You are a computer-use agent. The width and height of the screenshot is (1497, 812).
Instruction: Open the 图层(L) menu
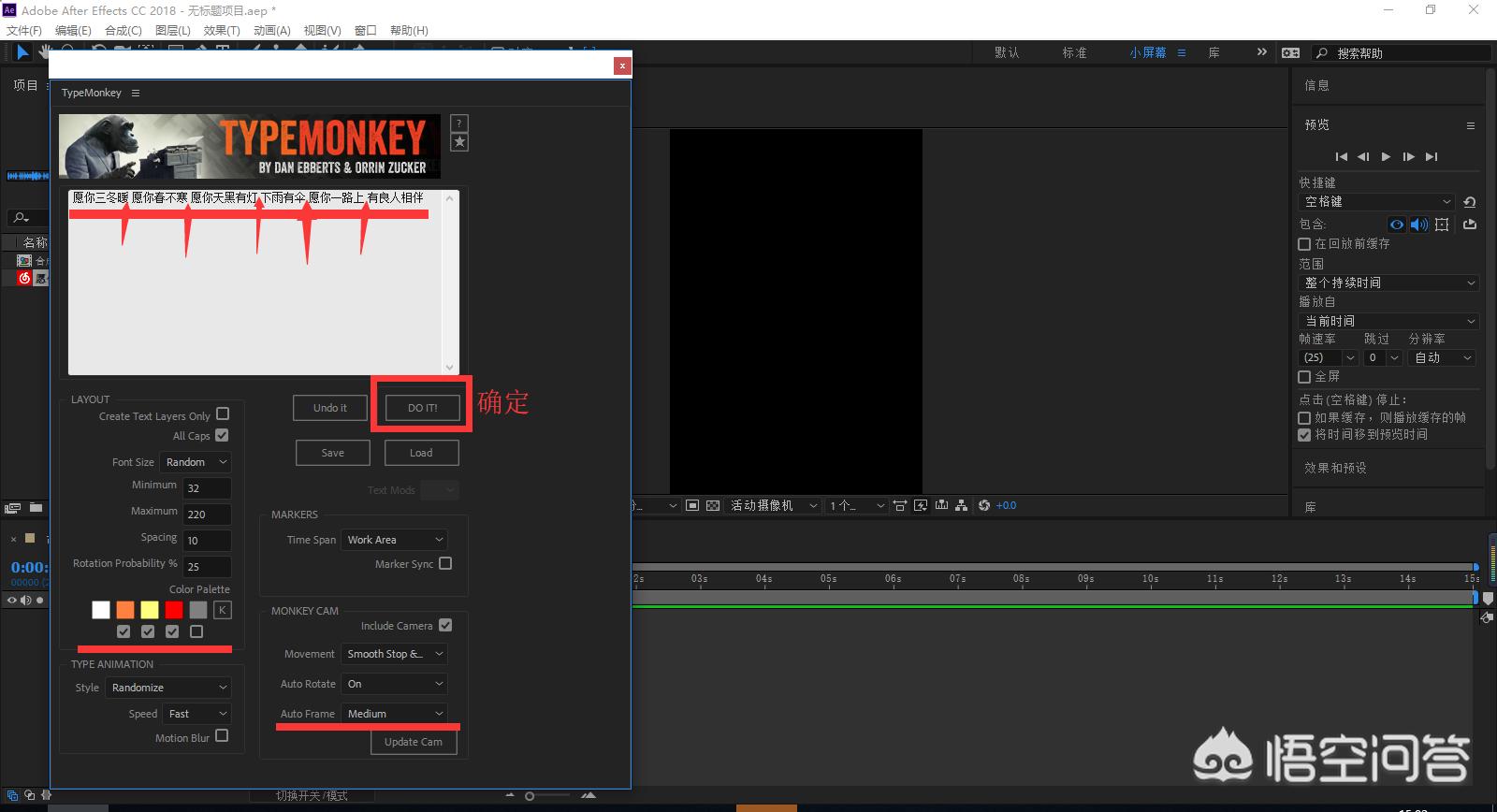pyautogui.click(x=173, y=30)
